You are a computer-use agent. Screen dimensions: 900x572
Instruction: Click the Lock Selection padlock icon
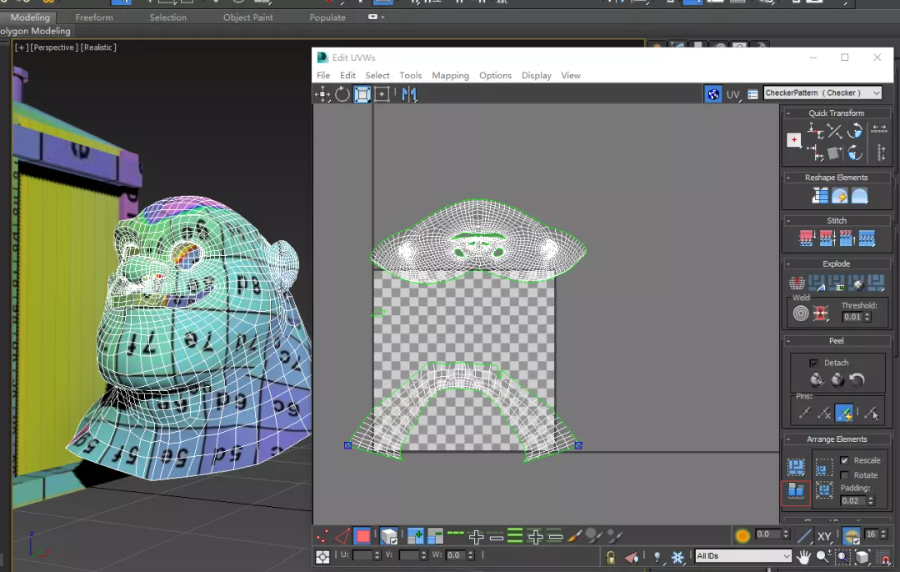click(x=610, y=556)
